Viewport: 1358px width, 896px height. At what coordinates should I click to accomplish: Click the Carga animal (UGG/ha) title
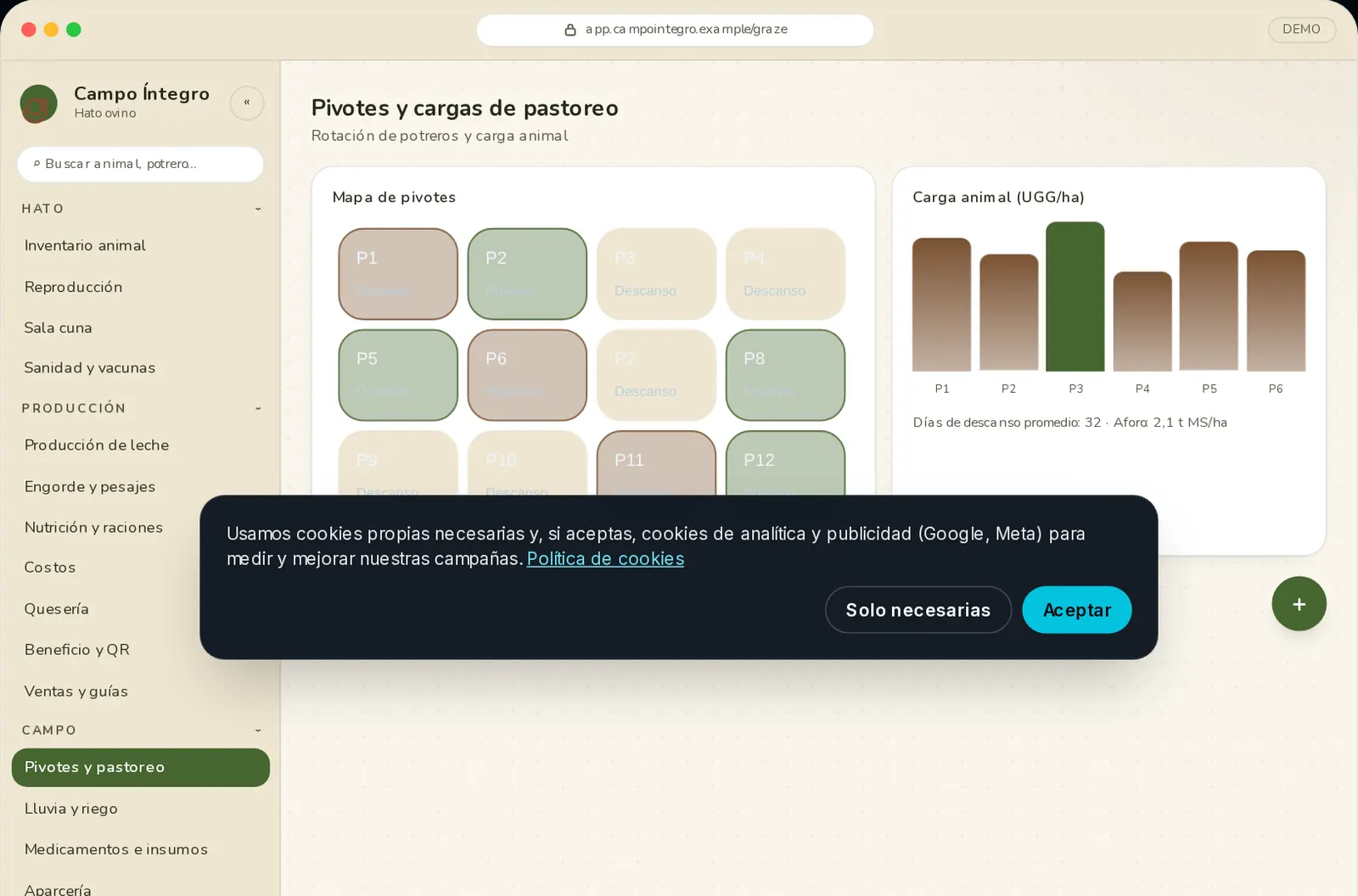point(998,197)
